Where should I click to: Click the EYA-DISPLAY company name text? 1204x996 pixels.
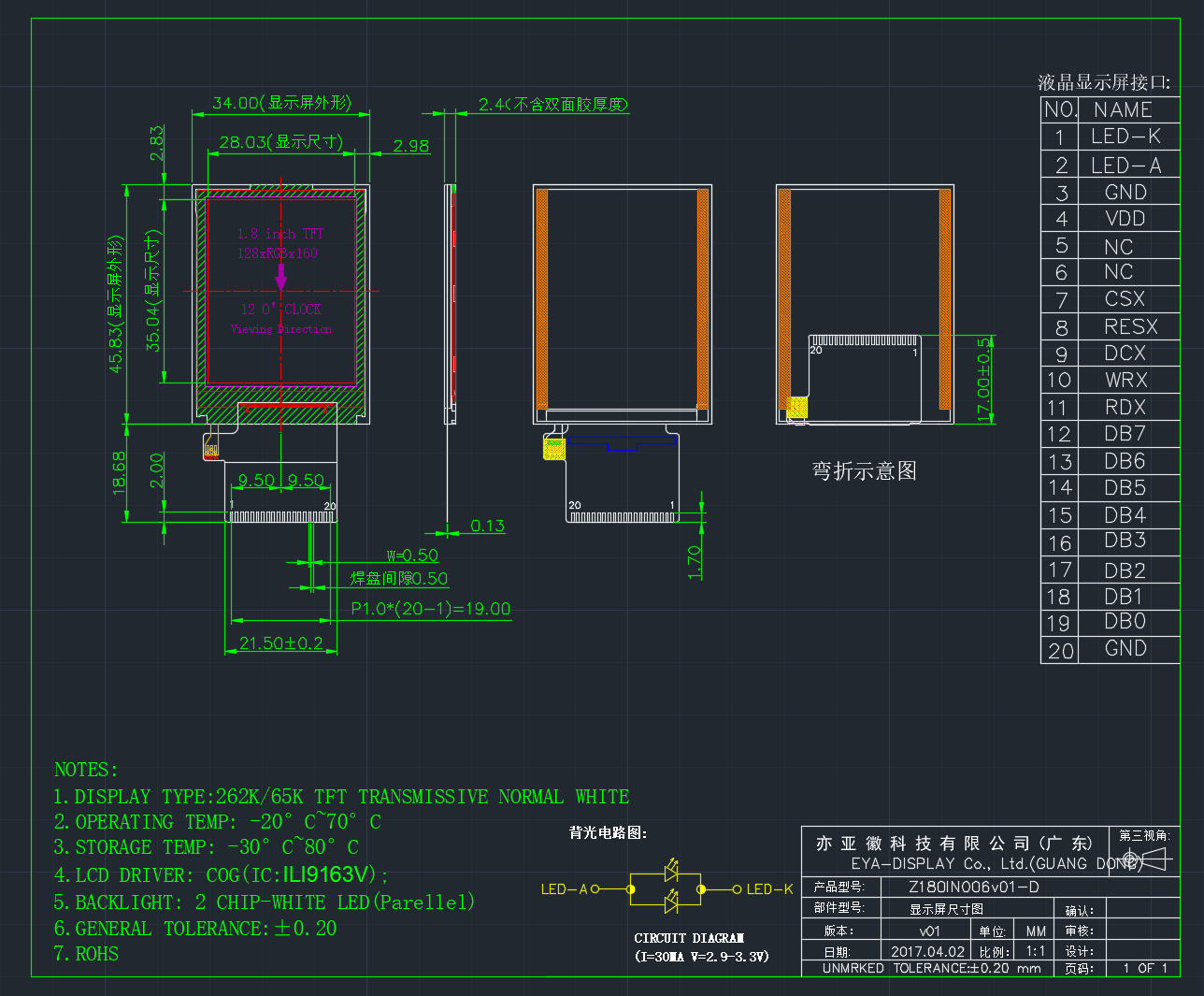click(996, 863)
